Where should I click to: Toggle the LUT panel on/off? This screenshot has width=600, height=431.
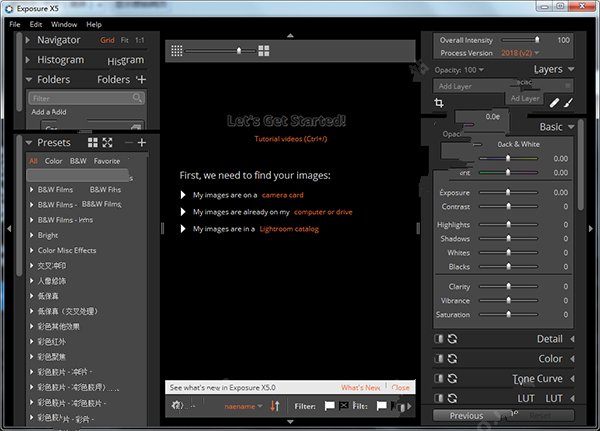coord(439,398)
